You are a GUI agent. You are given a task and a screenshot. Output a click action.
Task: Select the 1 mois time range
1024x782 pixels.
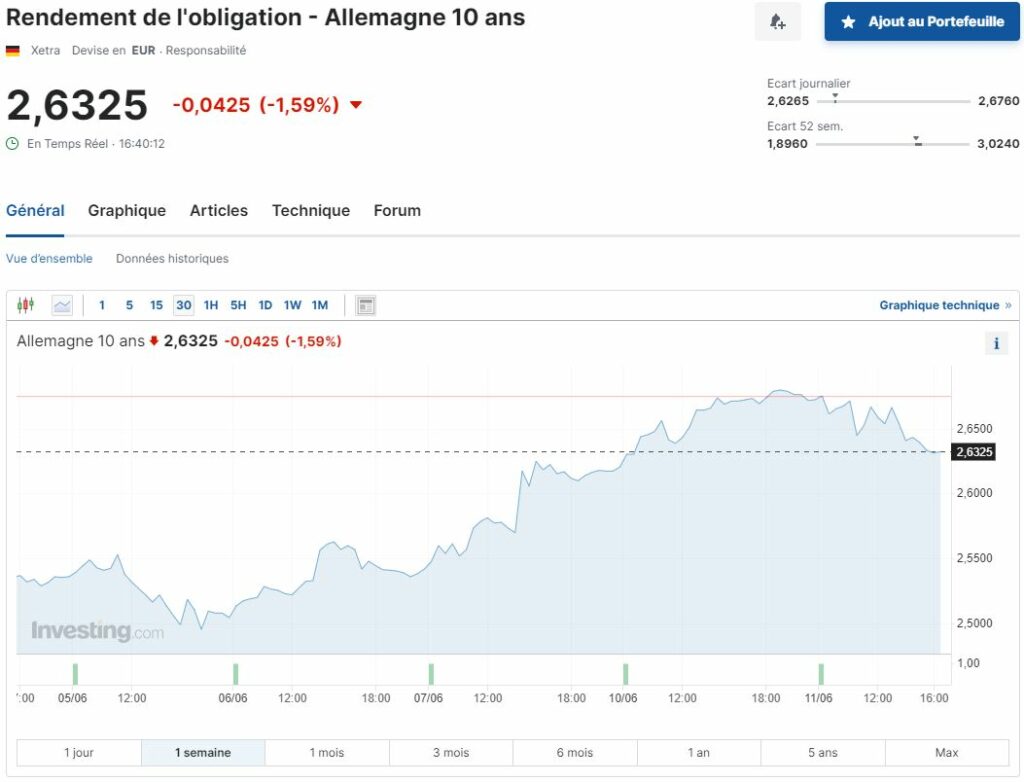click(327, 752)
